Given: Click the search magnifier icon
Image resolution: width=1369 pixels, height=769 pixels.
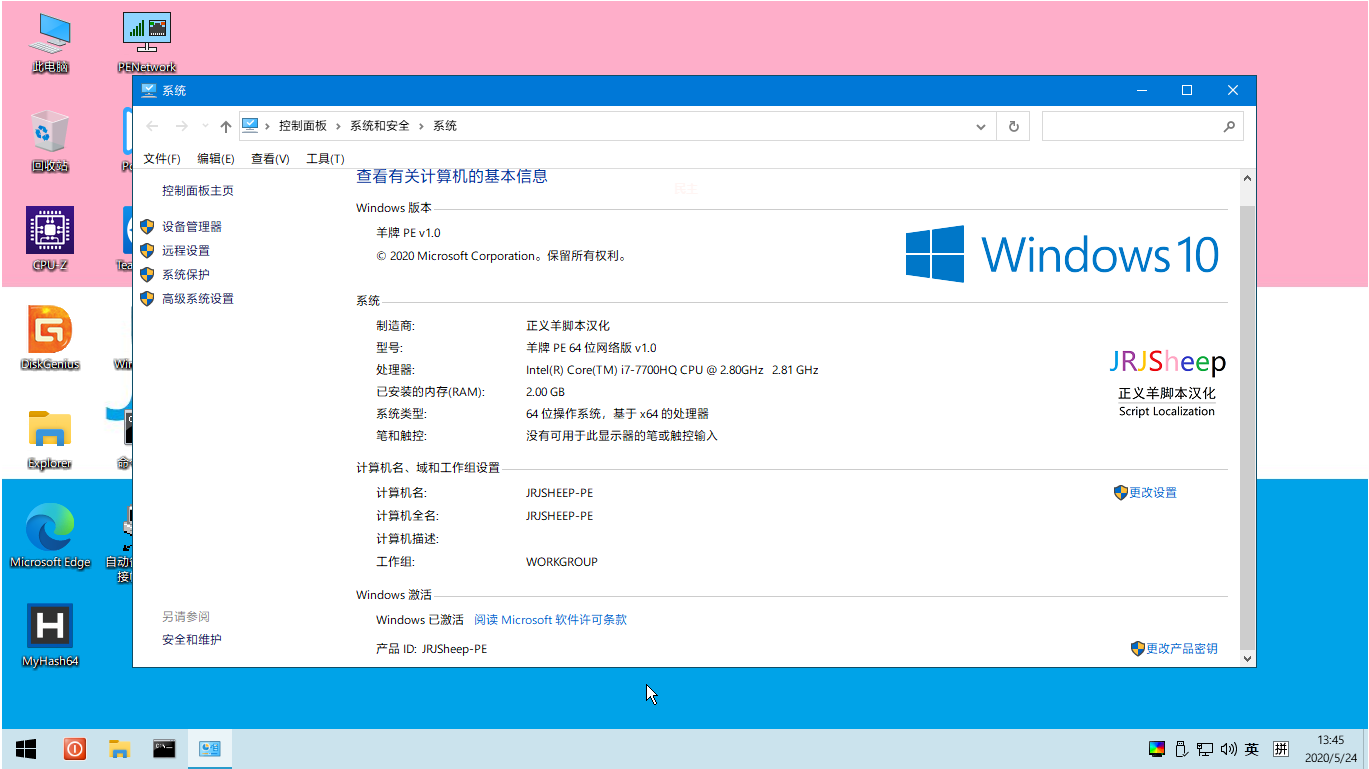Looking at the screenshot, I should pos(1229,127).
